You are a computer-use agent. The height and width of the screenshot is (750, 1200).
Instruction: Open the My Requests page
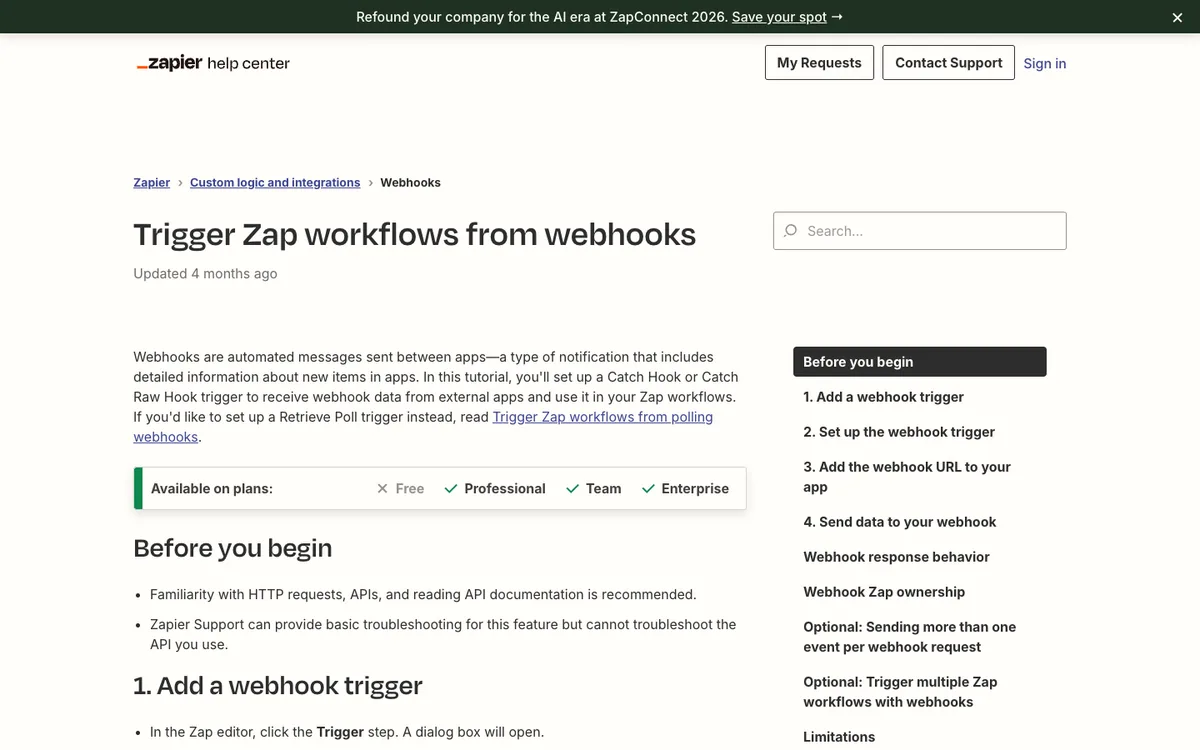tap(819, 62)
